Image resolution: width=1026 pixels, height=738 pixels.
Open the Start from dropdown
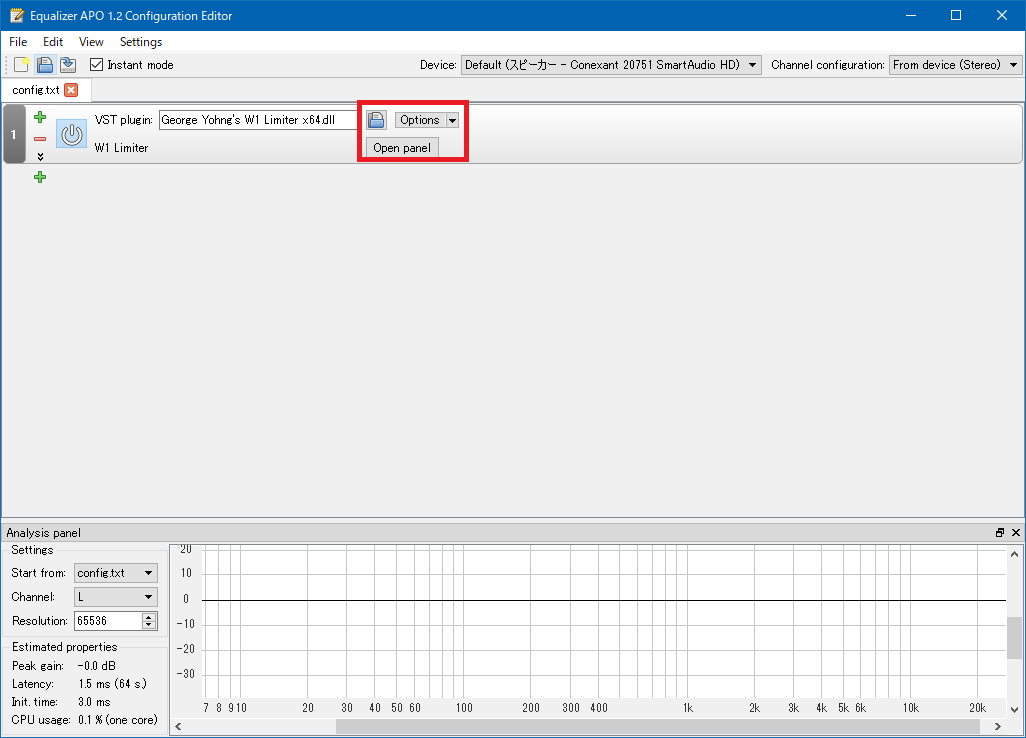116,573
